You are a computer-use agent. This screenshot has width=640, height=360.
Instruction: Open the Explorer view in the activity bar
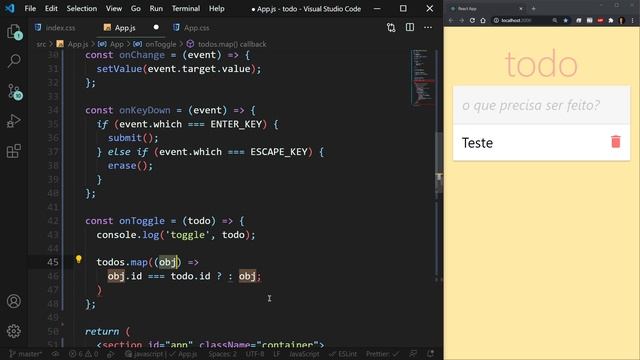pyautogui.click(x=14, y=32)
